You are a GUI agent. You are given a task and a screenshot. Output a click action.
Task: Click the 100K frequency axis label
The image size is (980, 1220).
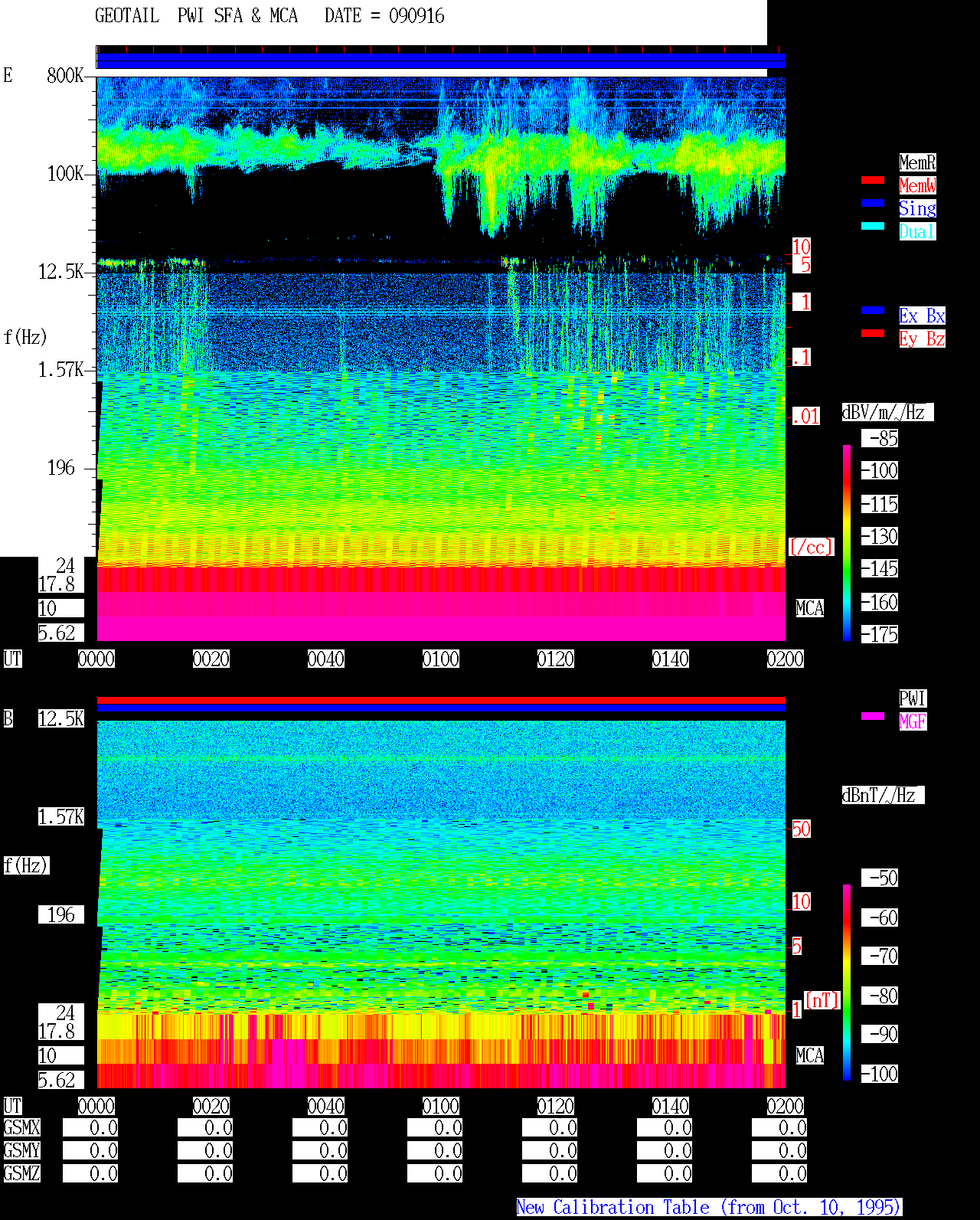pos(65,173)
